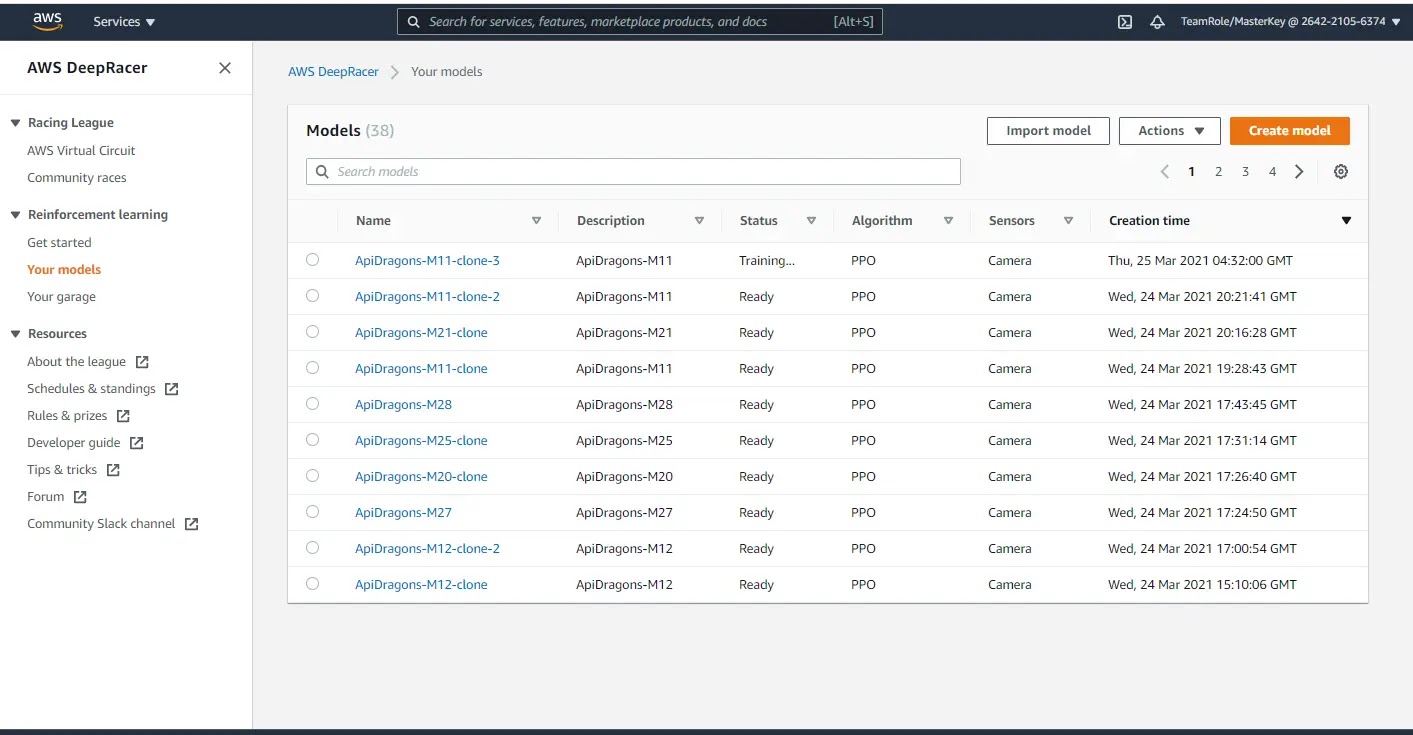Sort by Description column arrow

[x=699, y=221]
